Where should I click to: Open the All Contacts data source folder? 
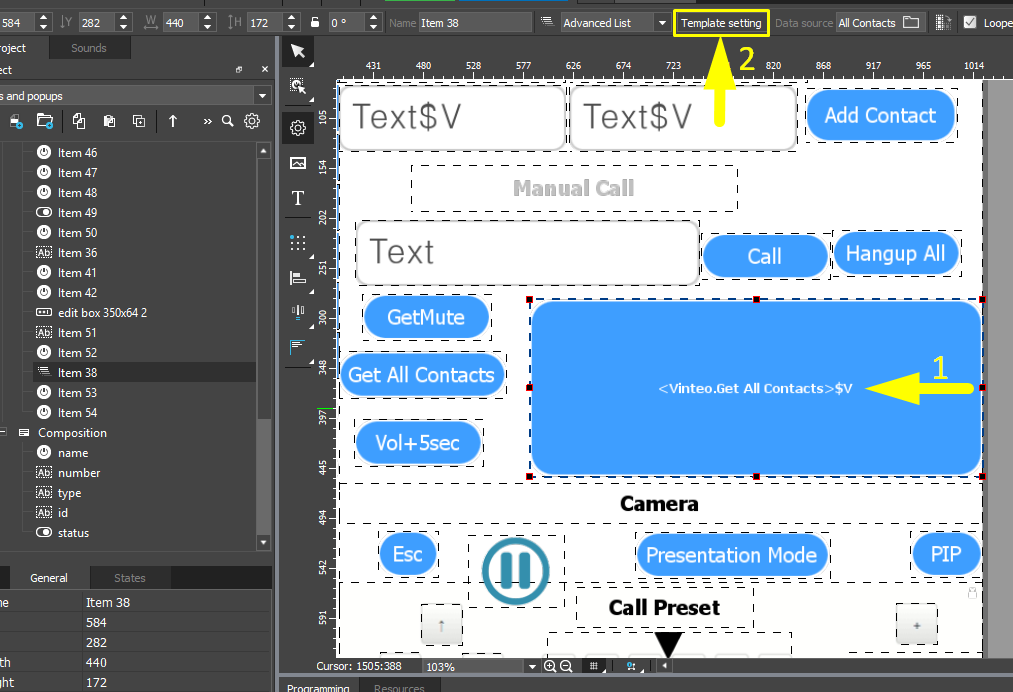click(910, 22)
